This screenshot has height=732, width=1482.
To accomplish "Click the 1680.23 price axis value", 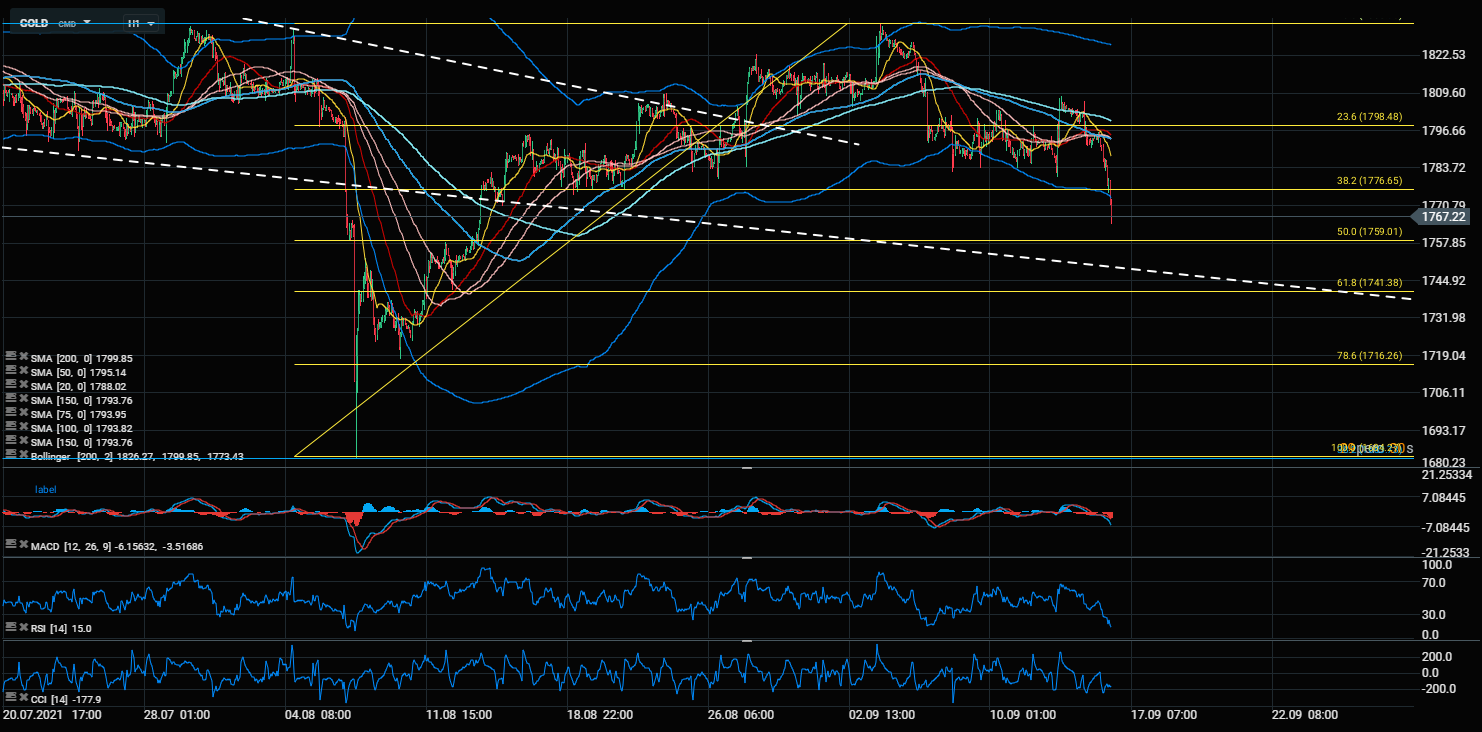I will pos(1444,462).
